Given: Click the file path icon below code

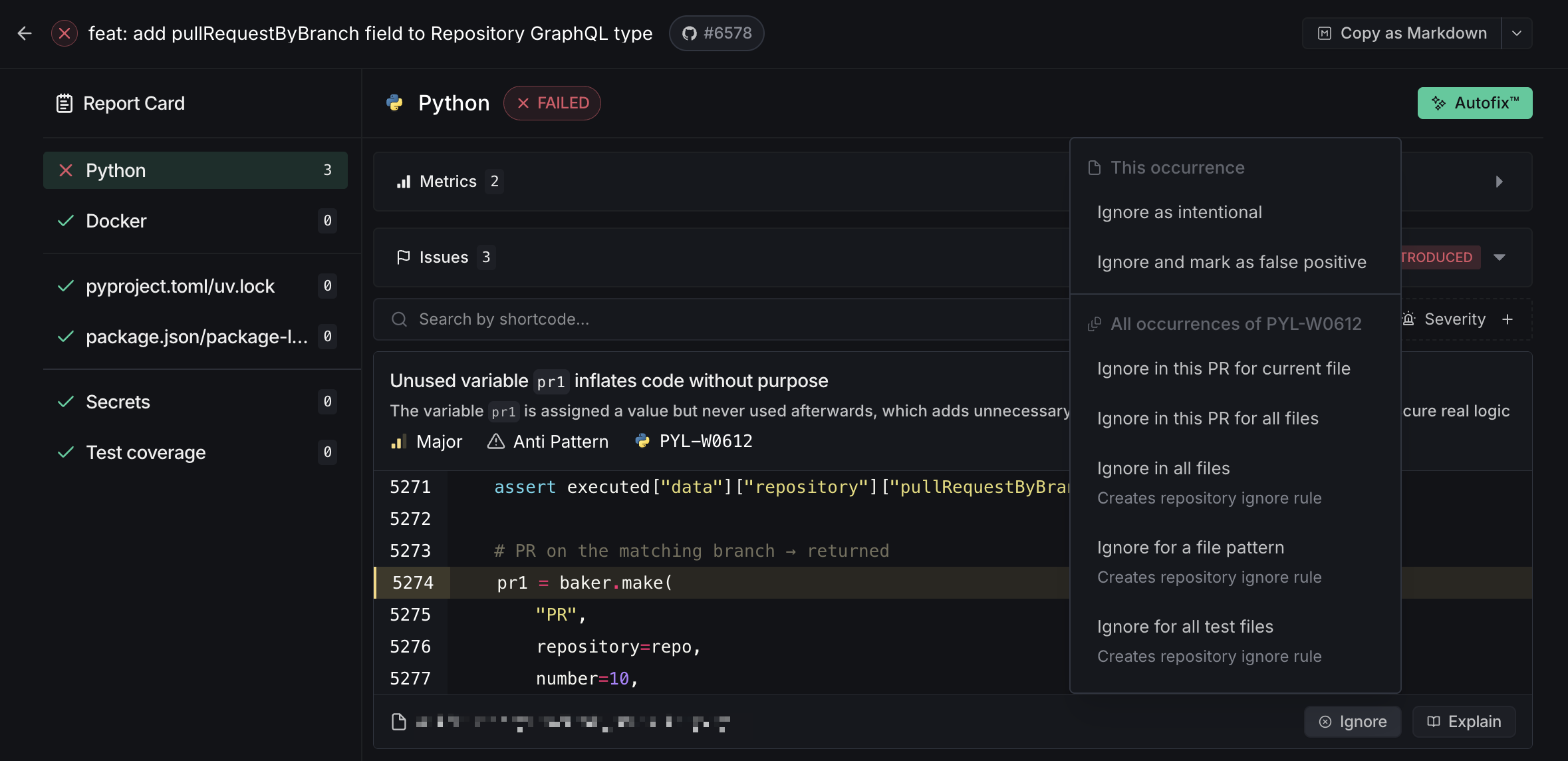Looking at the screenshot, I should (399, 722).
